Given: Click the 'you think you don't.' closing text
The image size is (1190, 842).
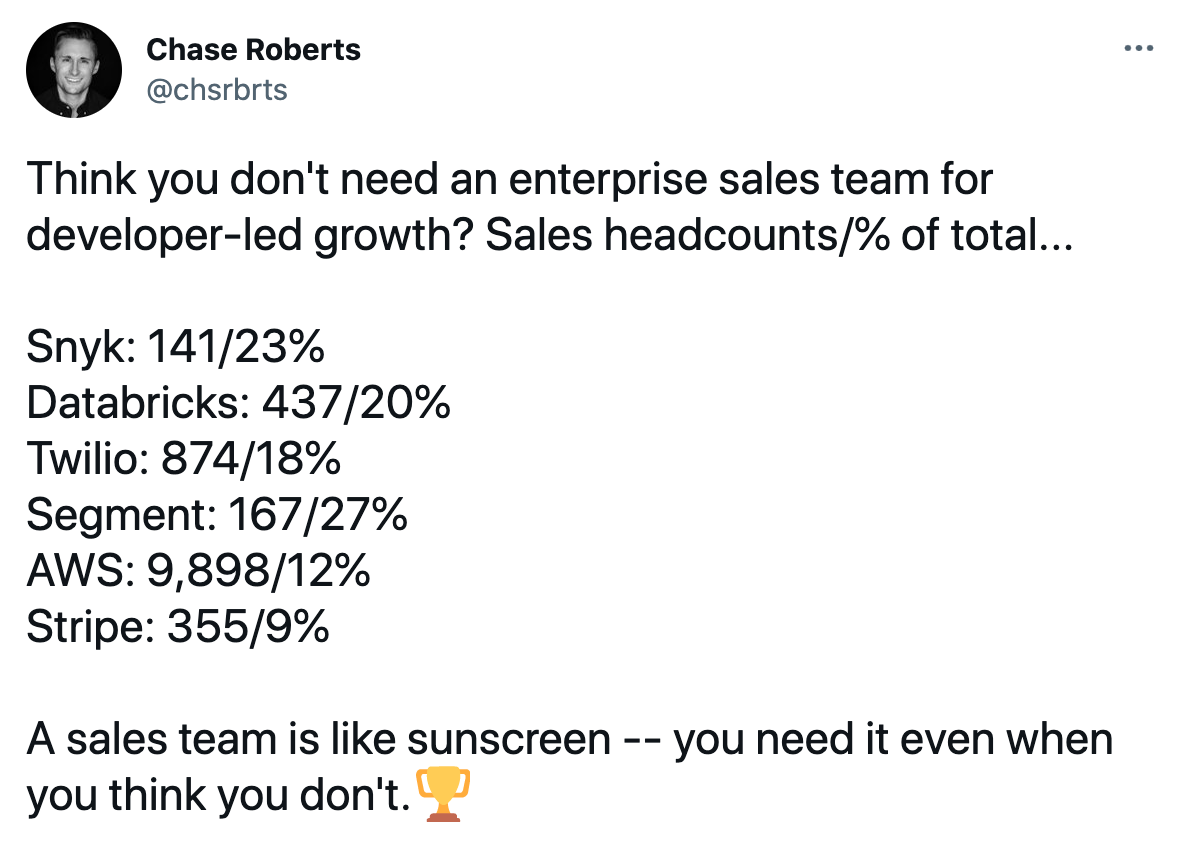Looking at the screenshot, I should [219, 796].
